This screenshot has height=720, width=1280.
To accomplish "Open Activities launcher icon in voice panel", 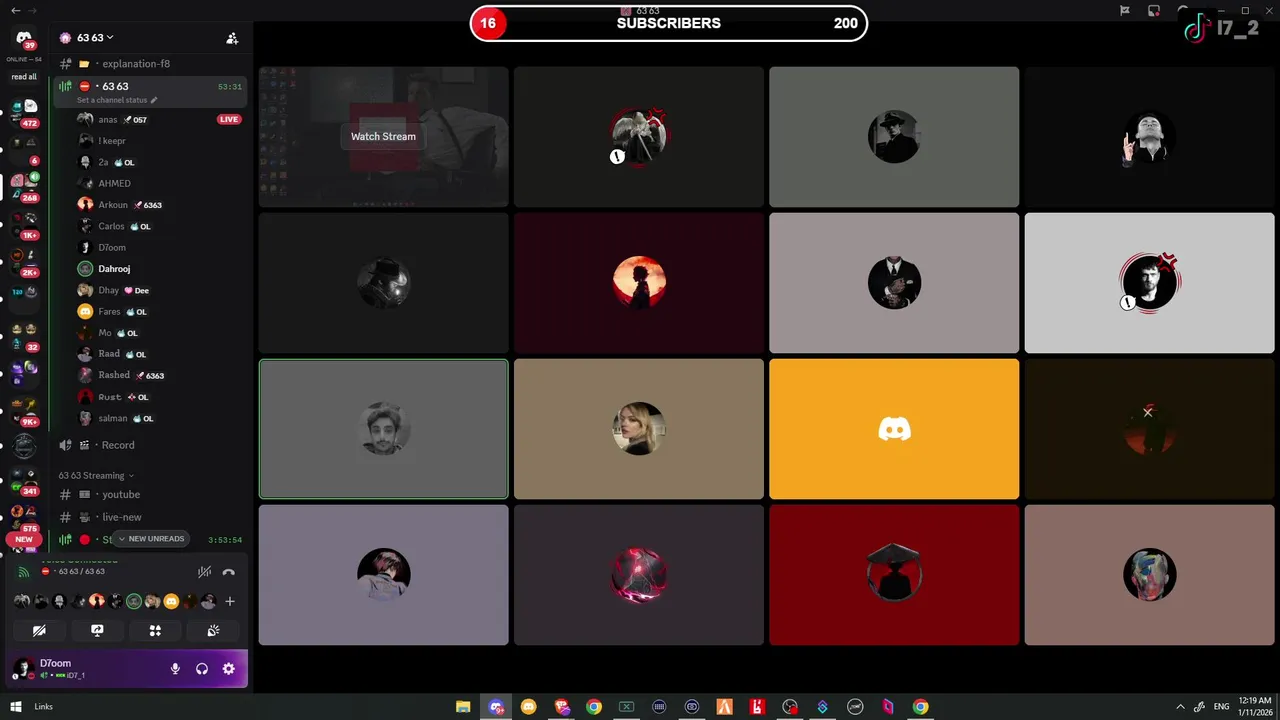I will click(155, 631).
